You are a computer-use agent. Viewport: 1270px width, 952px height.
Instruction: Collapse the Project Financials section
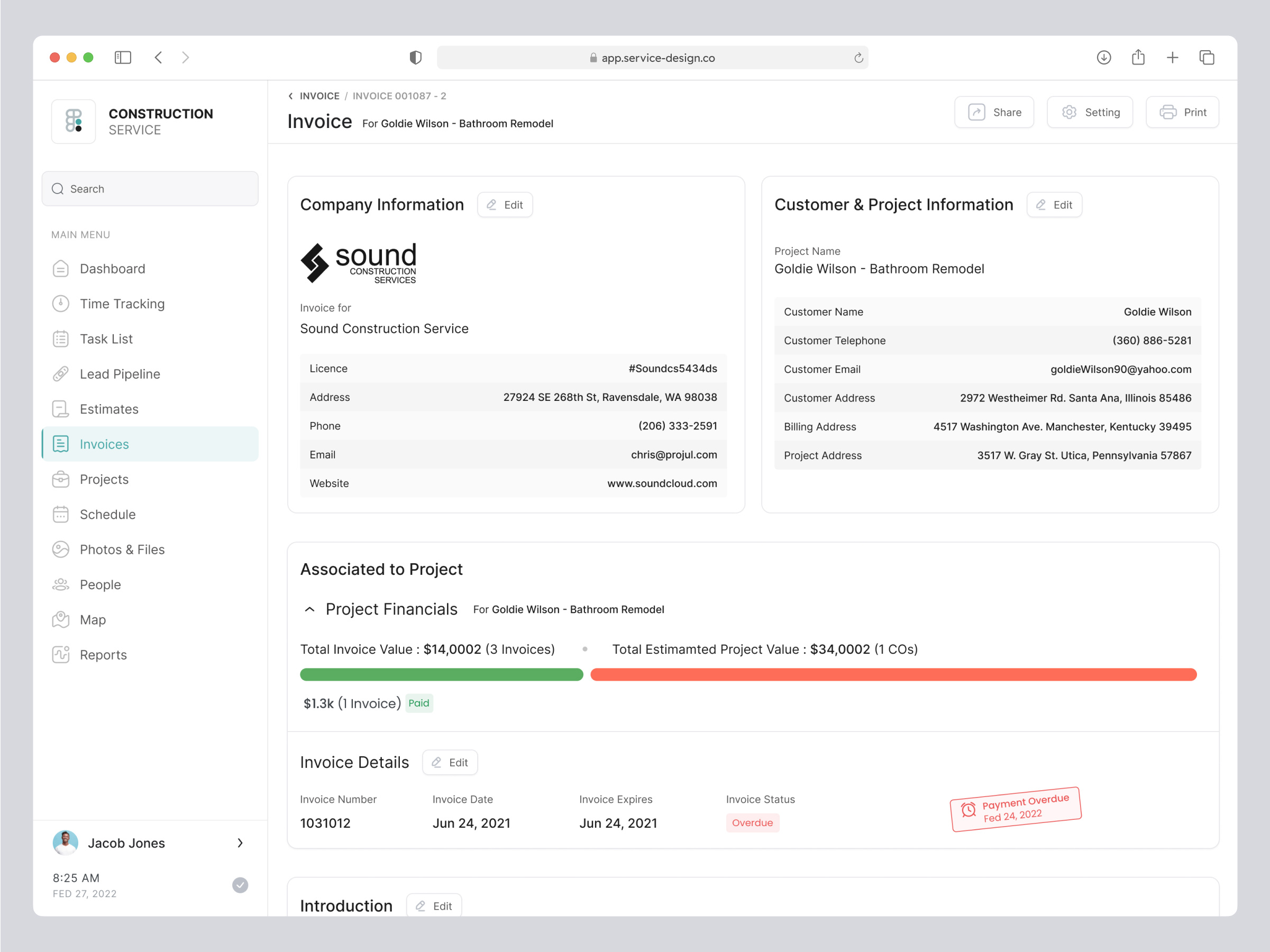309,609
